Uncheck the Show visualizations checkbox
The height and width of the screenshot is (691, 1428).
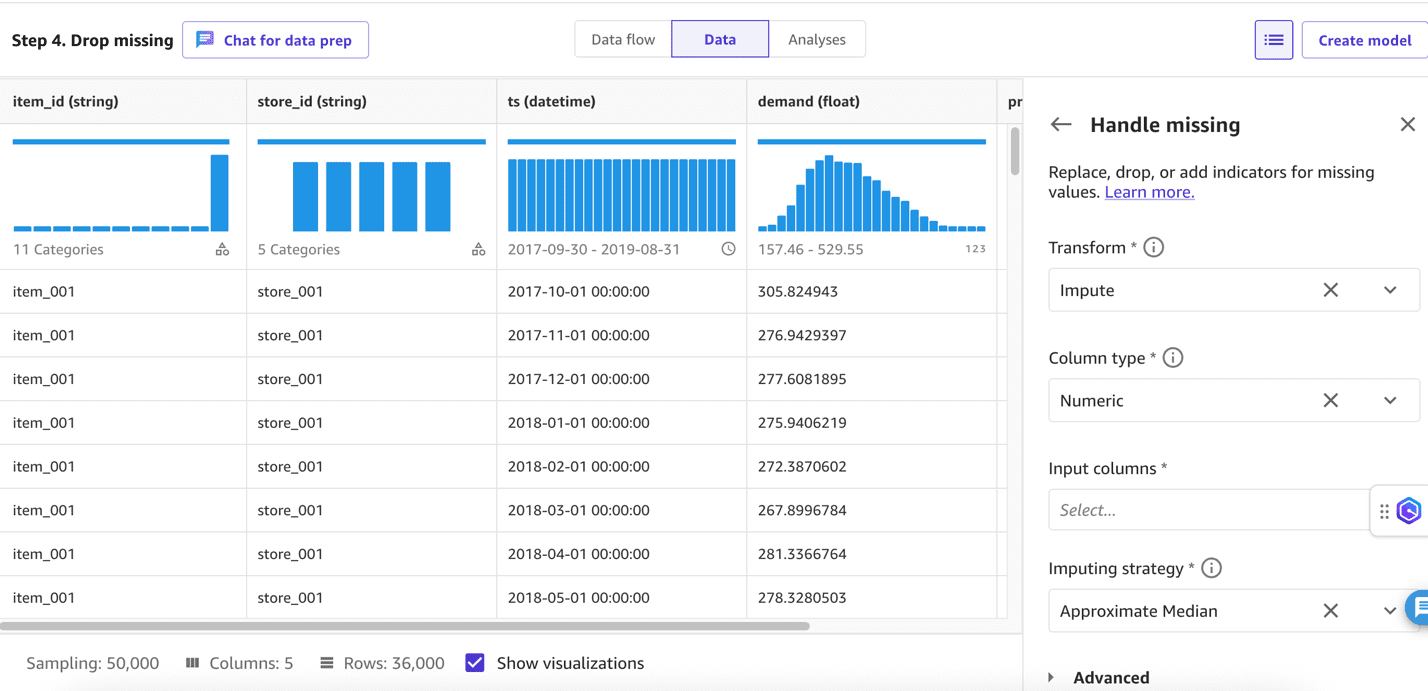[x=473, y=662]
